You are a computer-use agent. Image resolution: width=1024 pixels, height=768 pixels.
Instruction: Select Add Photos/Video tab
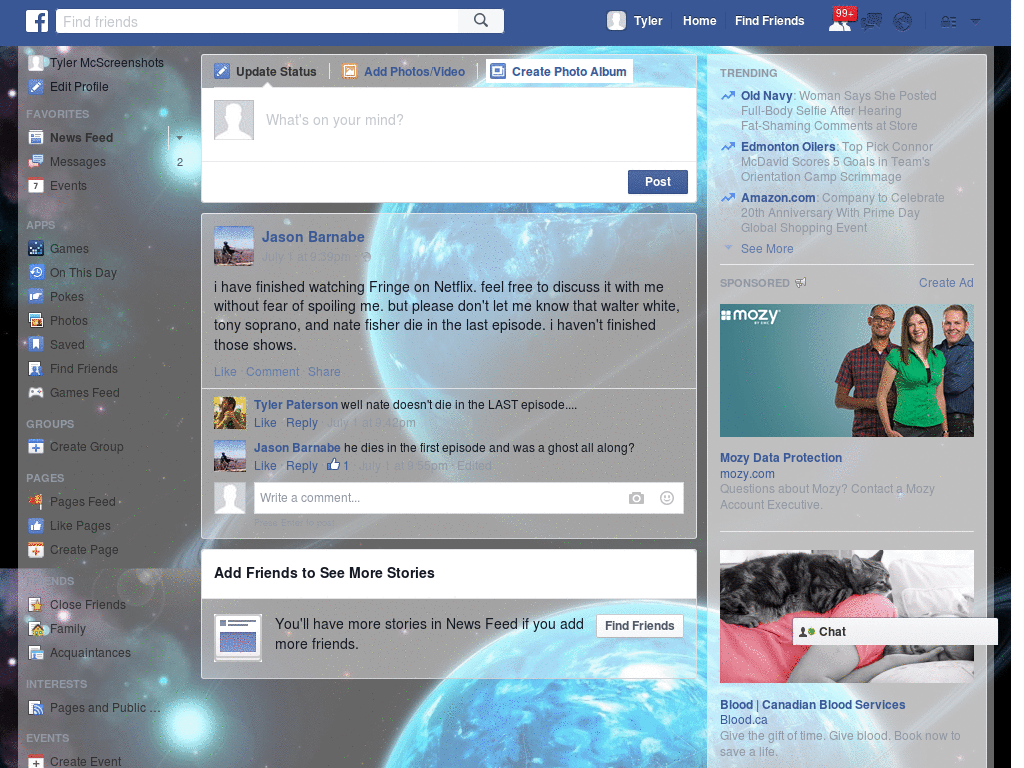pyautogui.click(x=404, y=72)
